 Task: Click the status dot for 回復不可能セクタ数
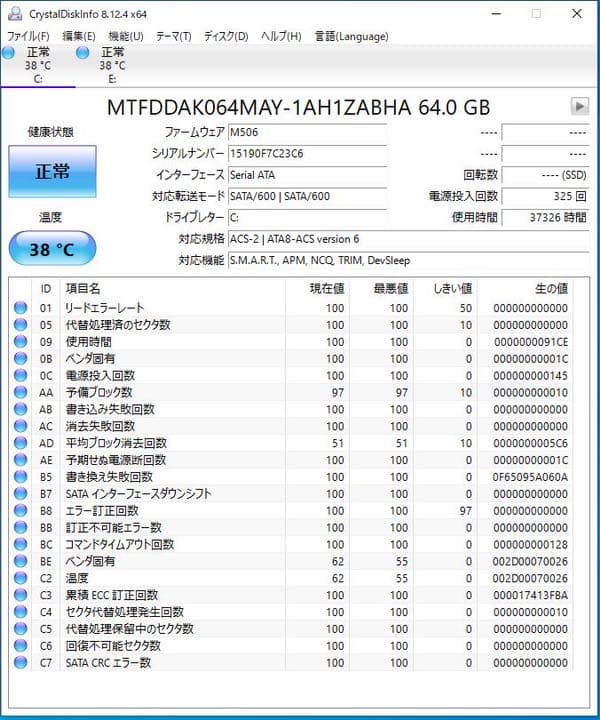(x=20, y=646)
